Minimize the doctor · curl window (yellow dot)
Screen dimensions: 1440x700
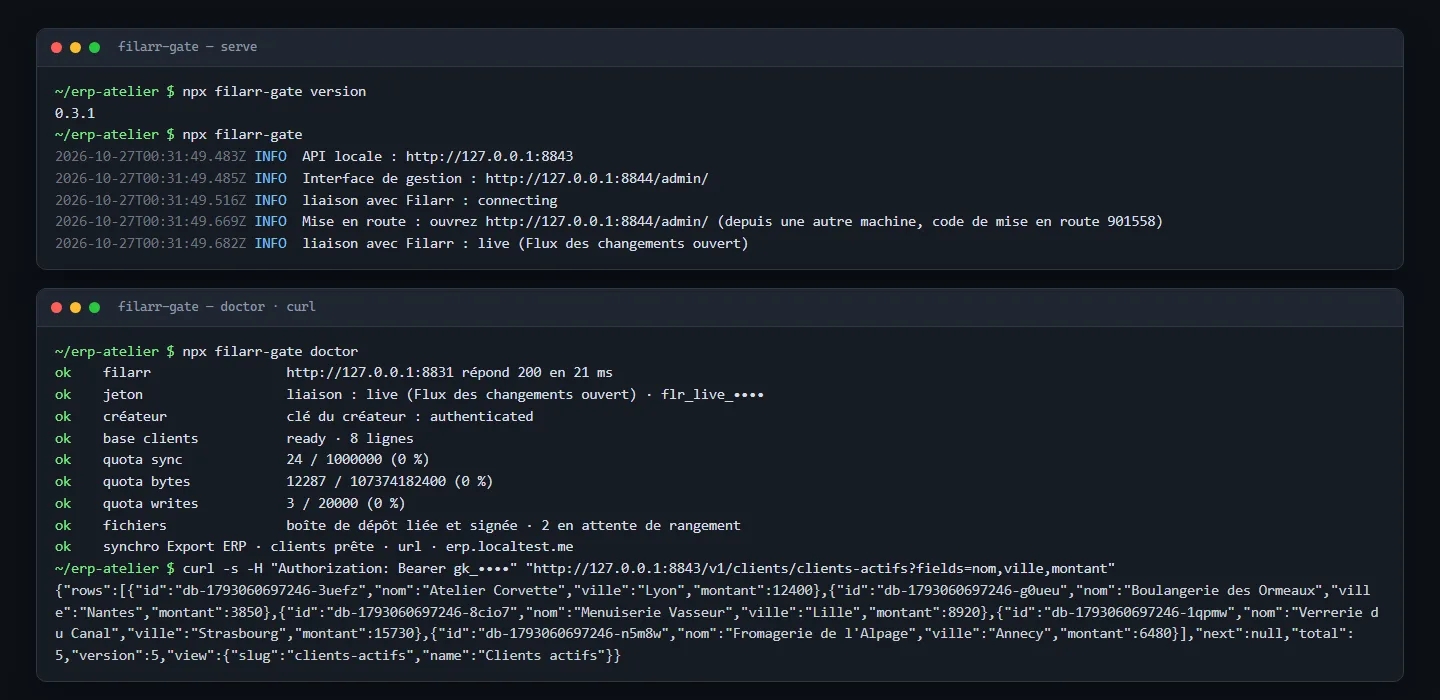coord(75,307)
